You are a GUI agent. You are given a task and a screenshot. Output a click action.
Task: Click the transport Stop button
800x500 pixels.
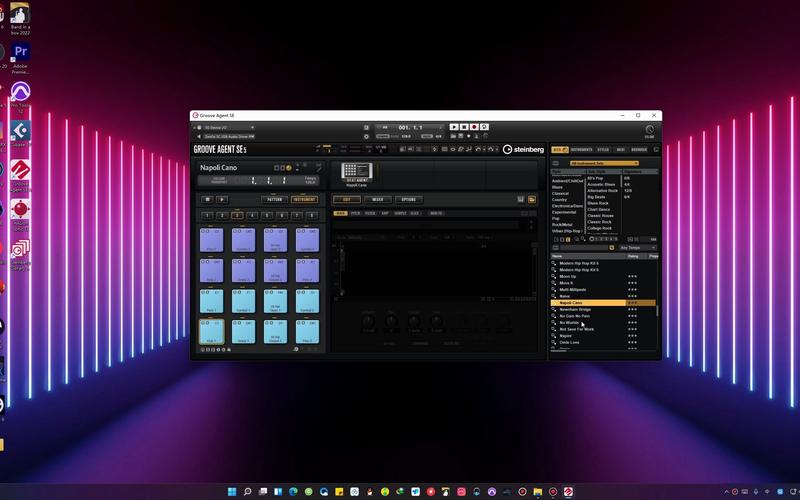[x=464, y=127]
